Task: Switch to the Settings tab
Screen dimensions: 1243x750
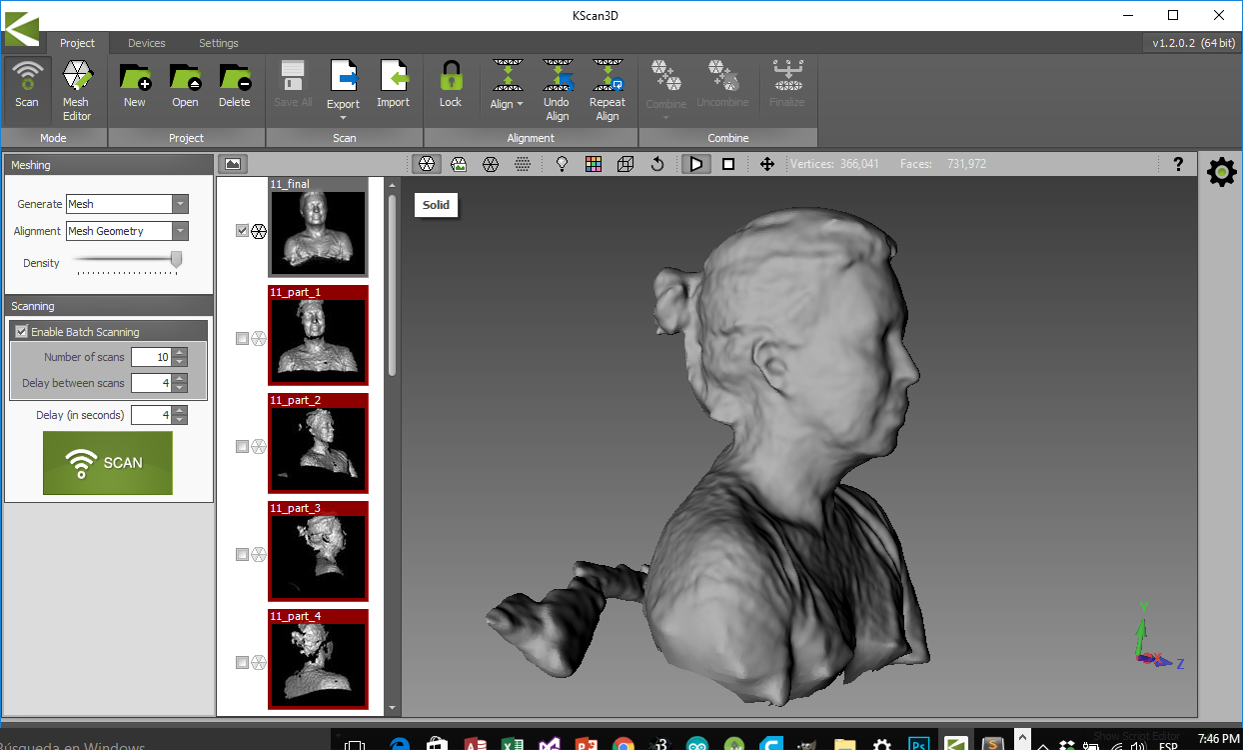Action: pyautogui.click(x=218, y=43)
